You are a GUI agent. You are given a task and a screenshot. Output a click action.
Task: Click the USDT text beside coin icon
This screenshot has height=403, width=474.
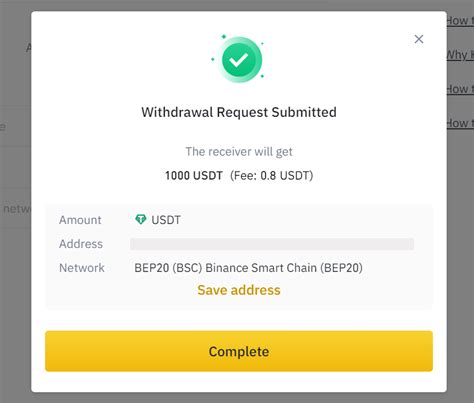(166, 220)
